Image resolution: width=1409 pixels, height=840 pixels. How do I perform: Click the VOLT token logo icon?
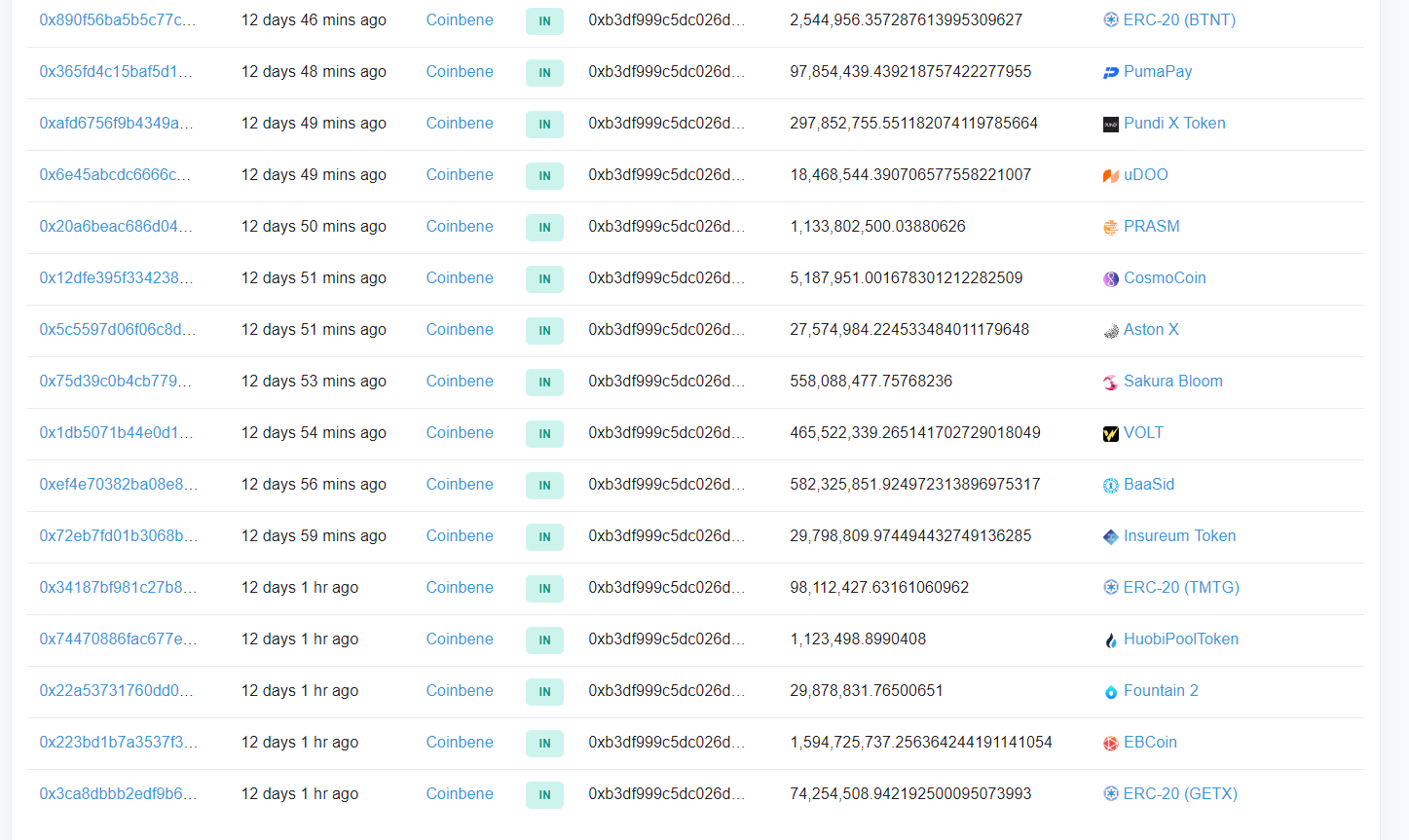tap(1111, 433)
